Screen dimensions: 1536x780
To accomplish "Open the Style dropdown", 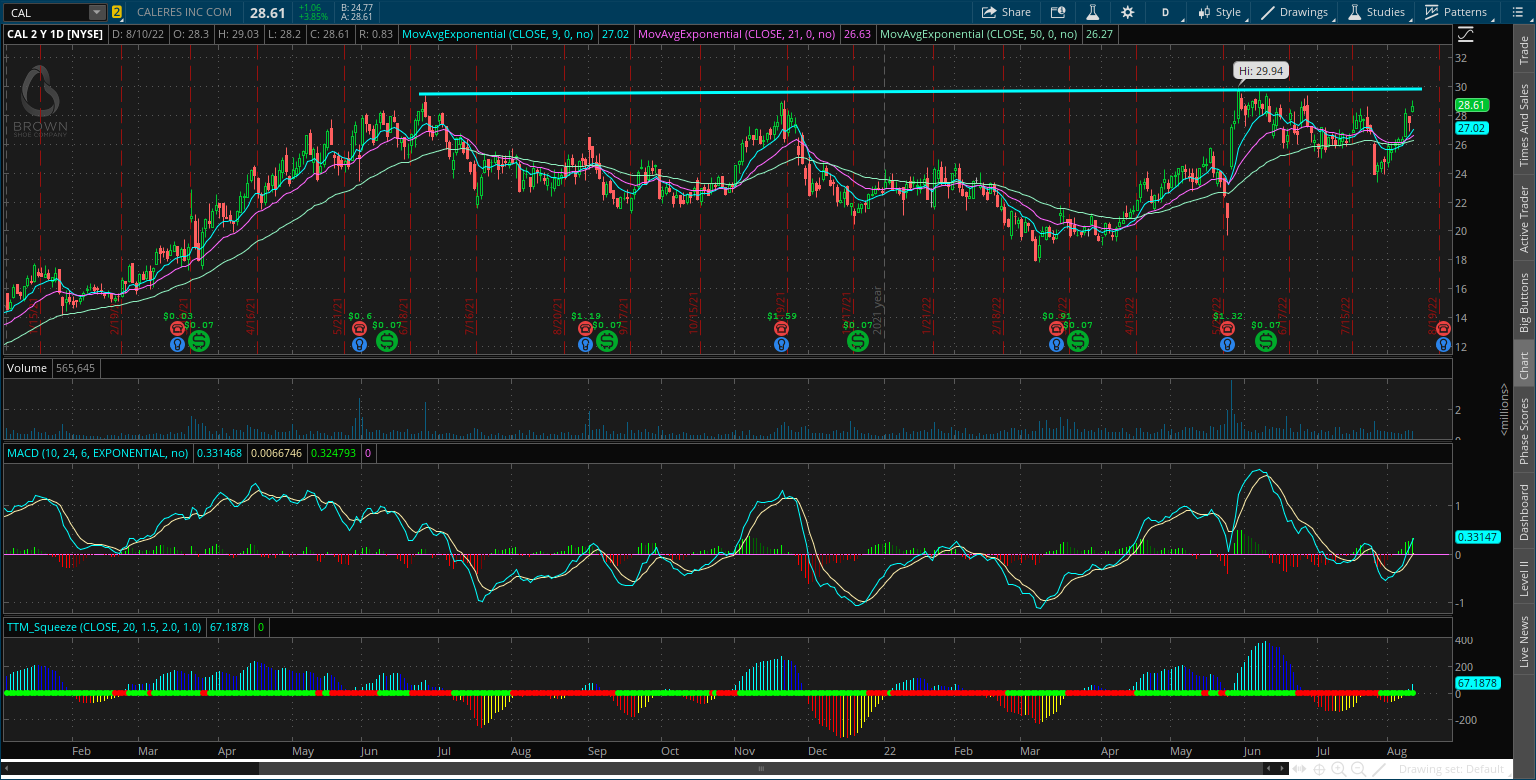I will coord(1220,12).
